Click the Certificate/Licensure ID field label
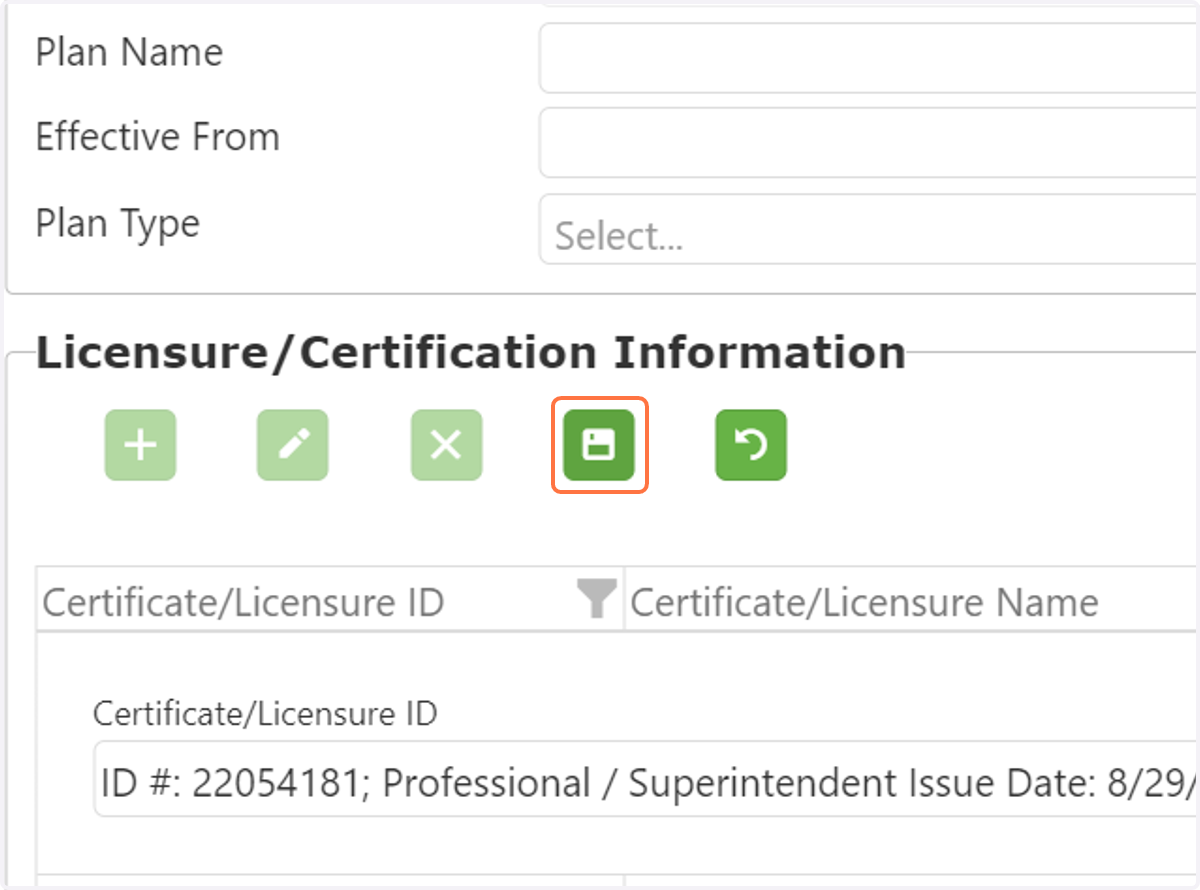The height and width of the screenshot is (890, 1200). tap(265, 714)
